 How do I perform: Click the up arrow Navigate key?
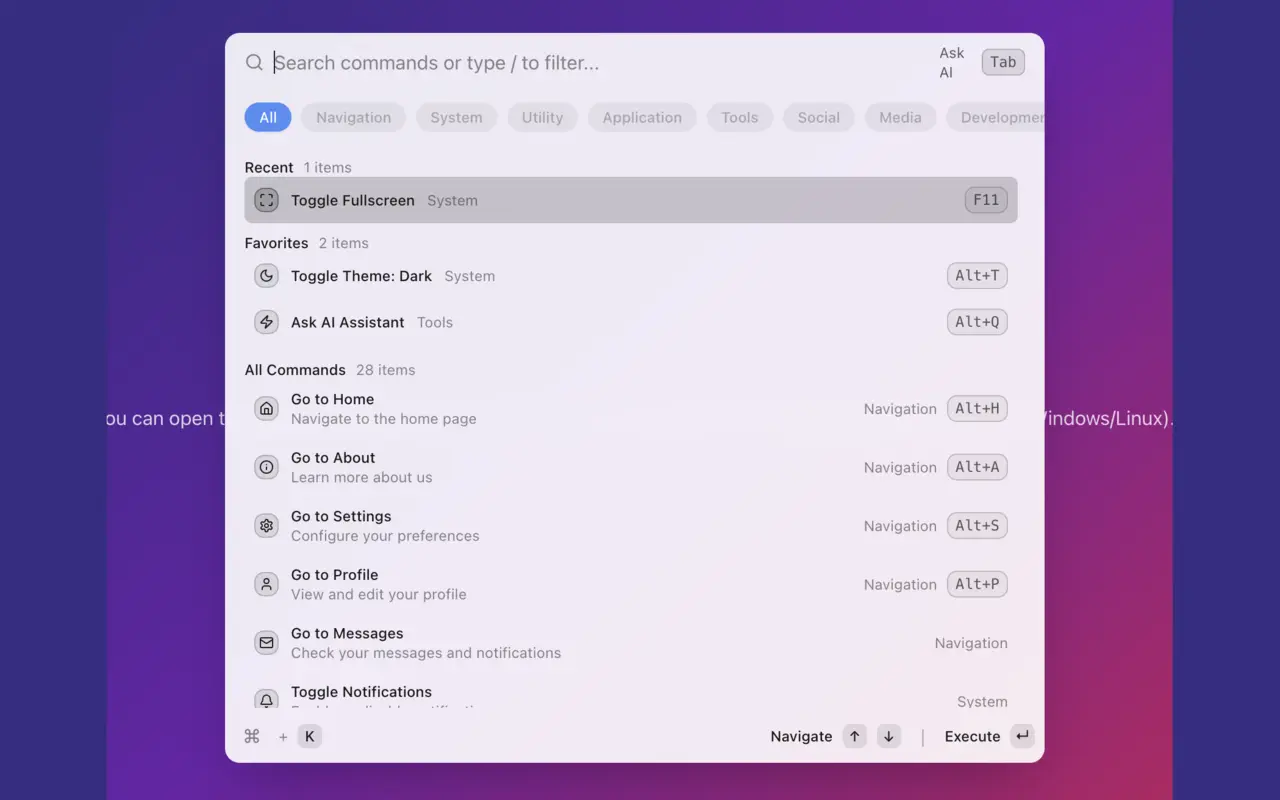coord(854,737)
